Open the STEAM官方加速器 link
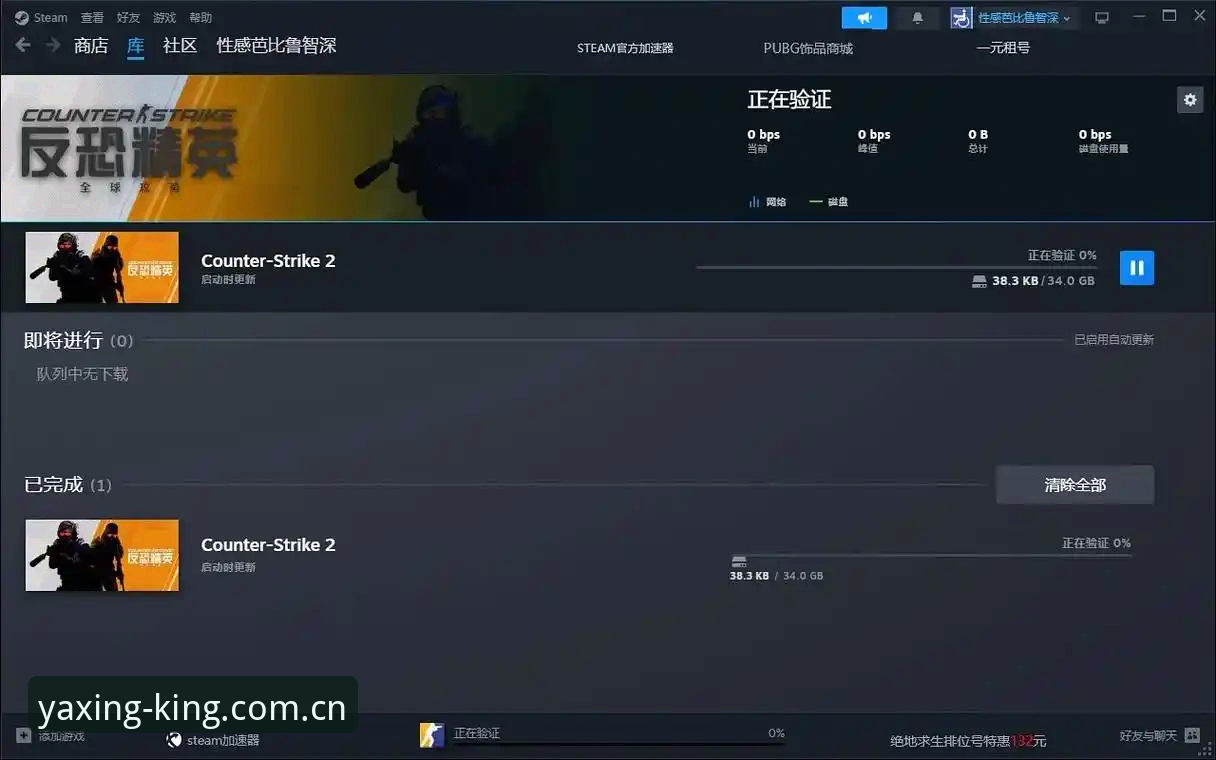 coord(625,48)
